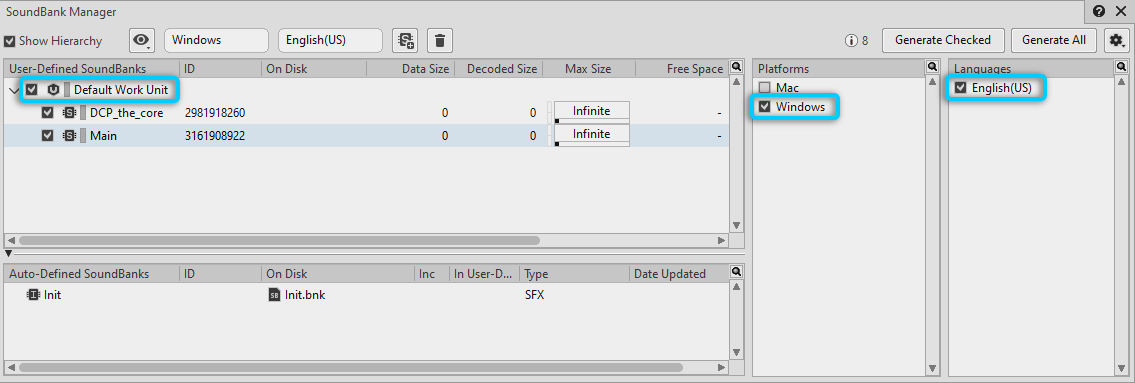Screen dimensions: 1135x383
Task: Click the trash delete icon
Action: pyautogui.click(x=440, y=41)
